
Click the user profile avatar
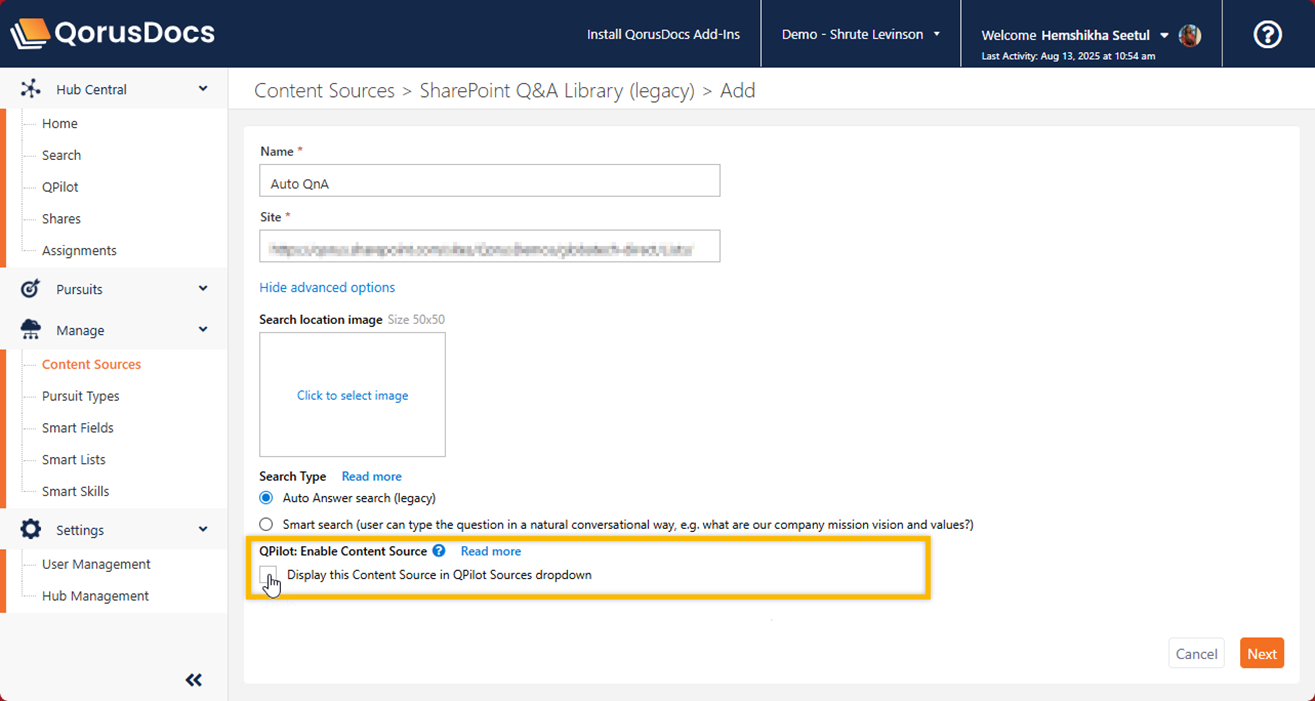point(1190,35)
